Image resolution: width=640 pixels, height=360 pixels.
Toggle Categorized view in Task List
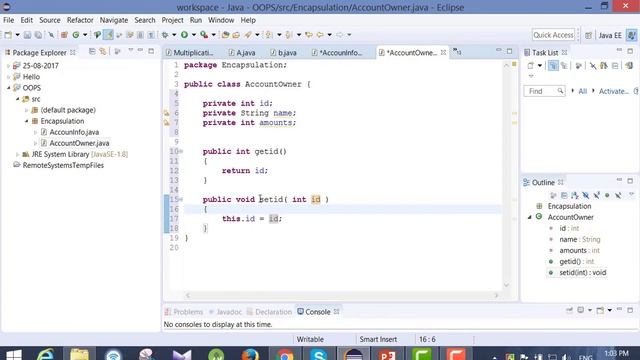(x=553, y=65)
